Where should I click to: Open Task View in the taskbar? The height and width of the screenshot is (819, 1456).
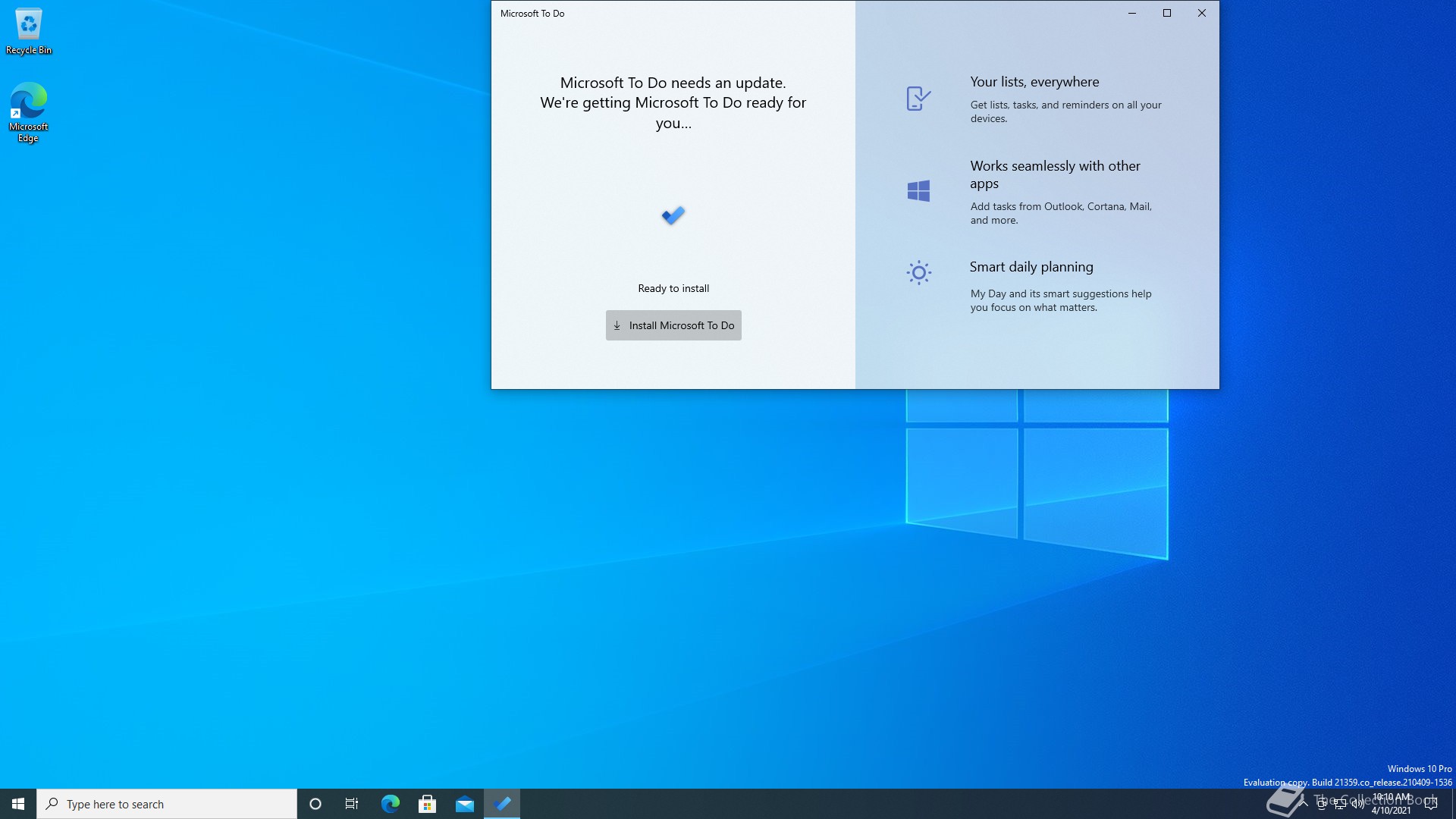(352, 804)
